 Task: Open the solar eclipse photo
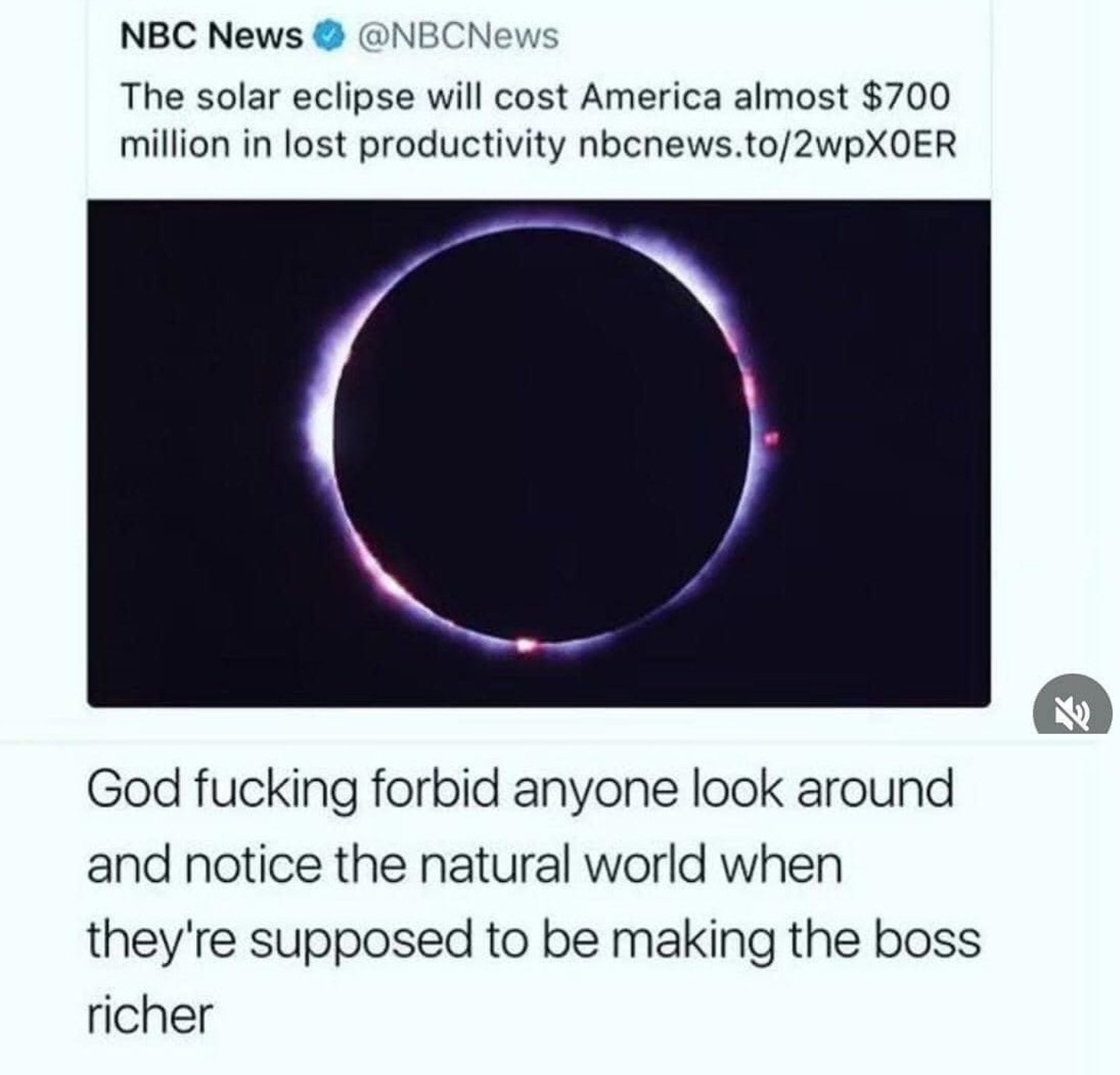tap(539, 453)
